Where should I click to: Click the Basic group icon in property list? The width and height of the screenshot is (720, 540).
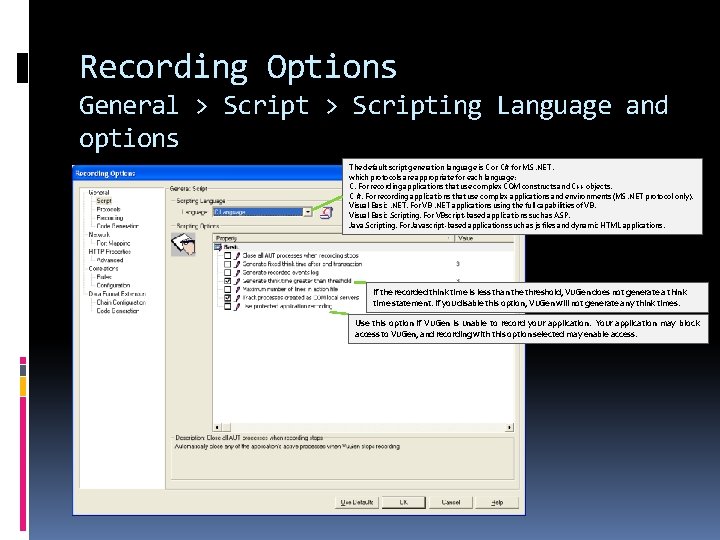click(x=218, y=247)
